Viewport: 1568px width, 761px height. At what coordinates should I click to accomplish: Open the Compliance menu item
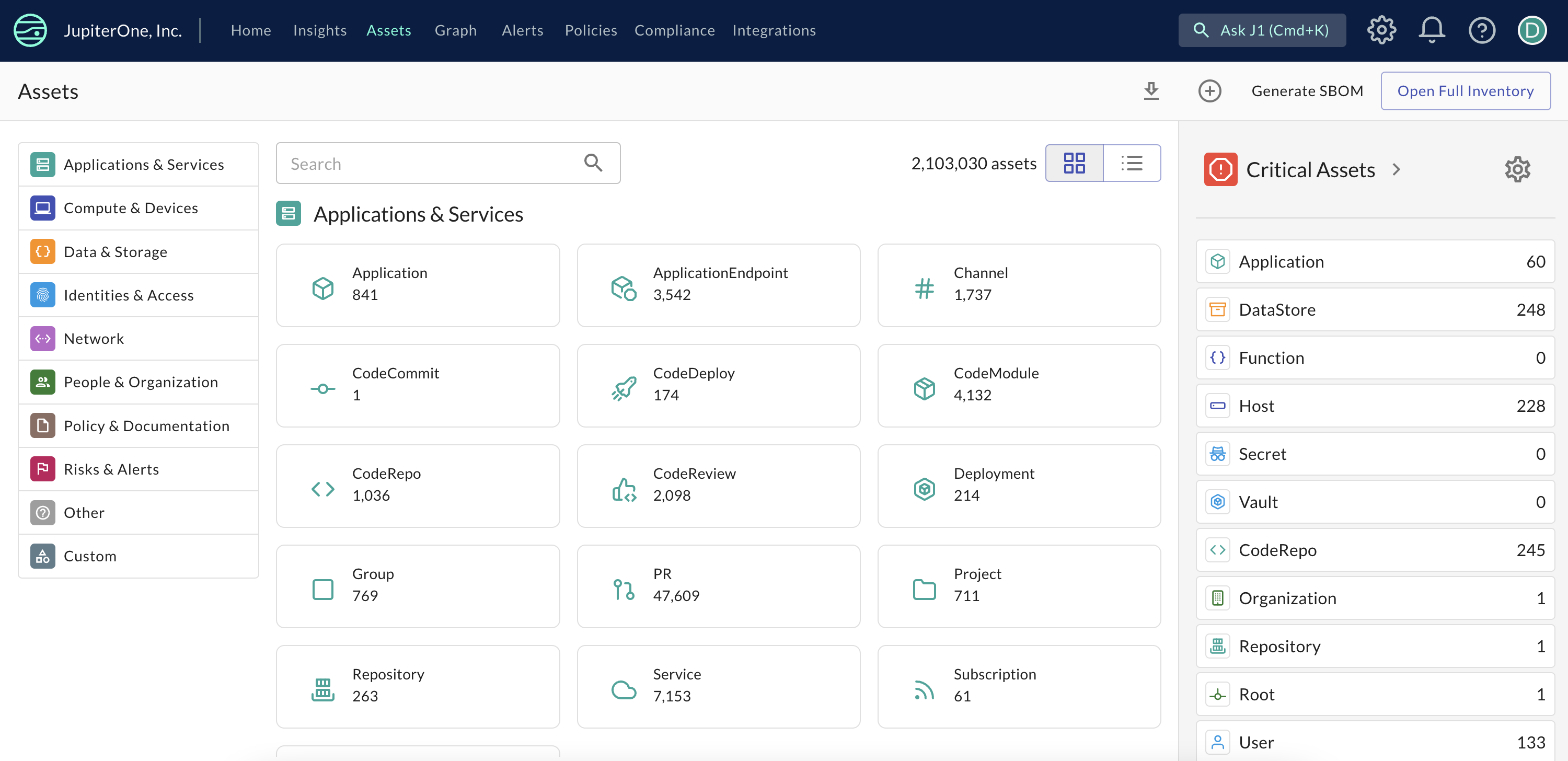pos(674,30)
